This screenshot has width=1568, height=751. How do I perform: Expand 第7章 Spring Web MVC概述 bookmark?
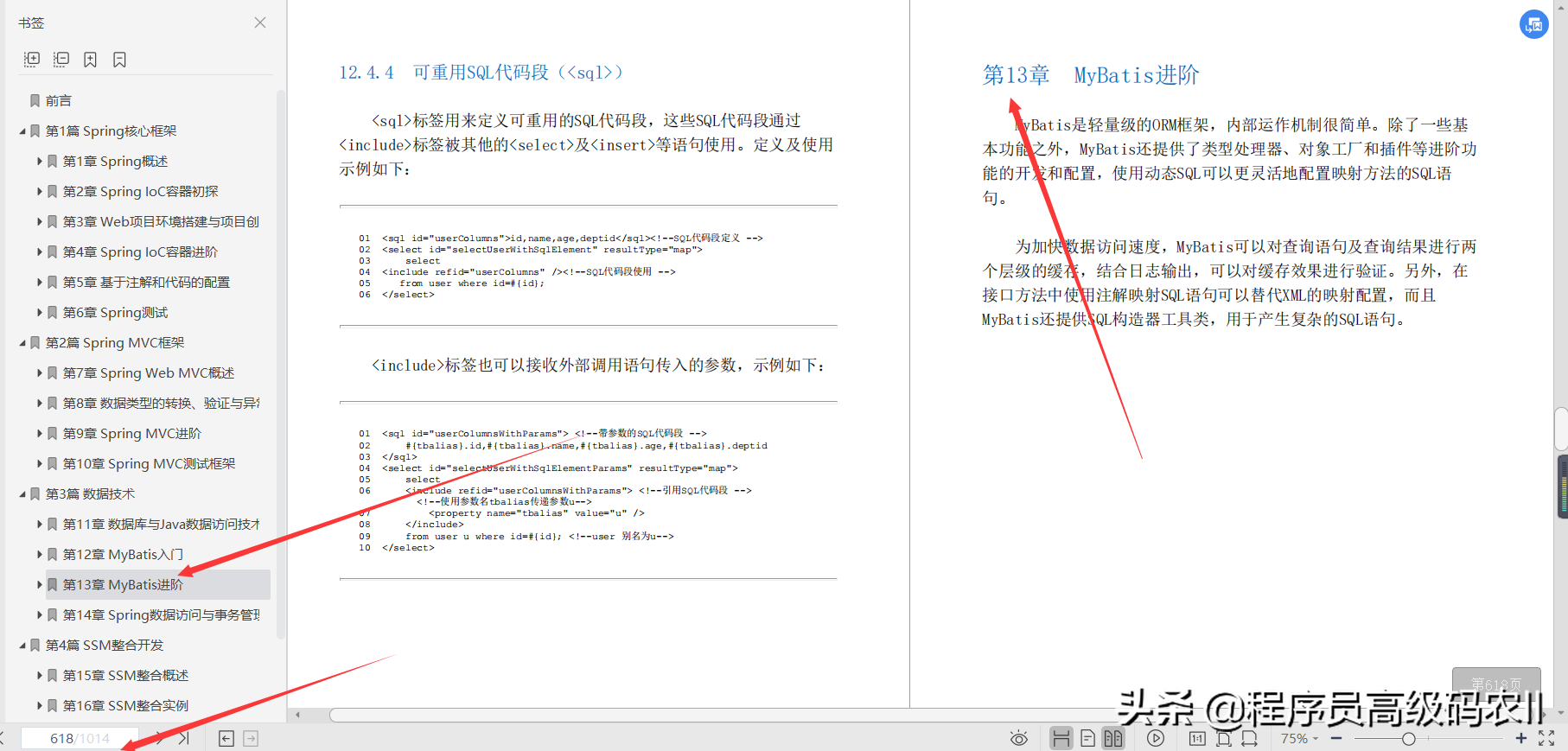tap(40, 373)
